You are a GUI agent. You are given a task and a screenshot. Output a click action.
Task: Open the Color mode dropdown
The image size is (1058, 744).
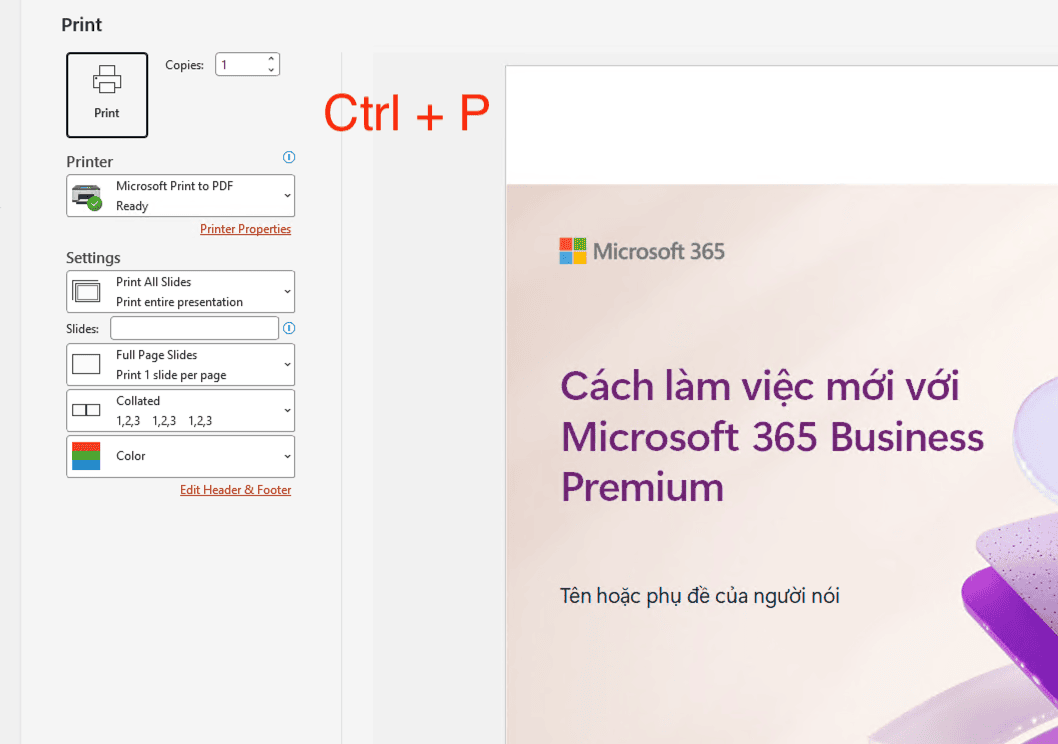180,456
